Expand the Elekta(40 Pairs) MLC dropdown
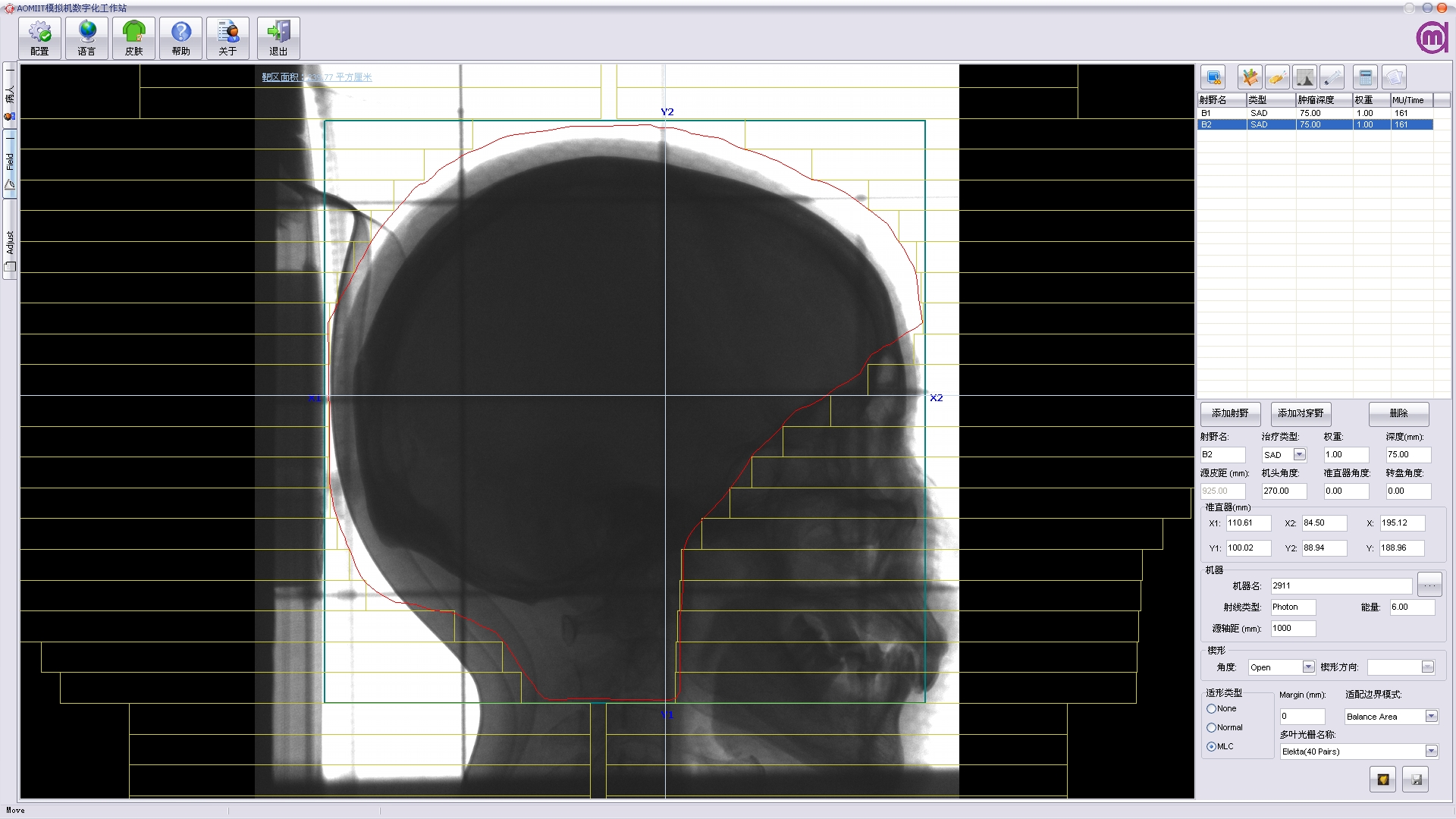The width and height of the screenshot is (1456, 819). [x=1431, y=752]
